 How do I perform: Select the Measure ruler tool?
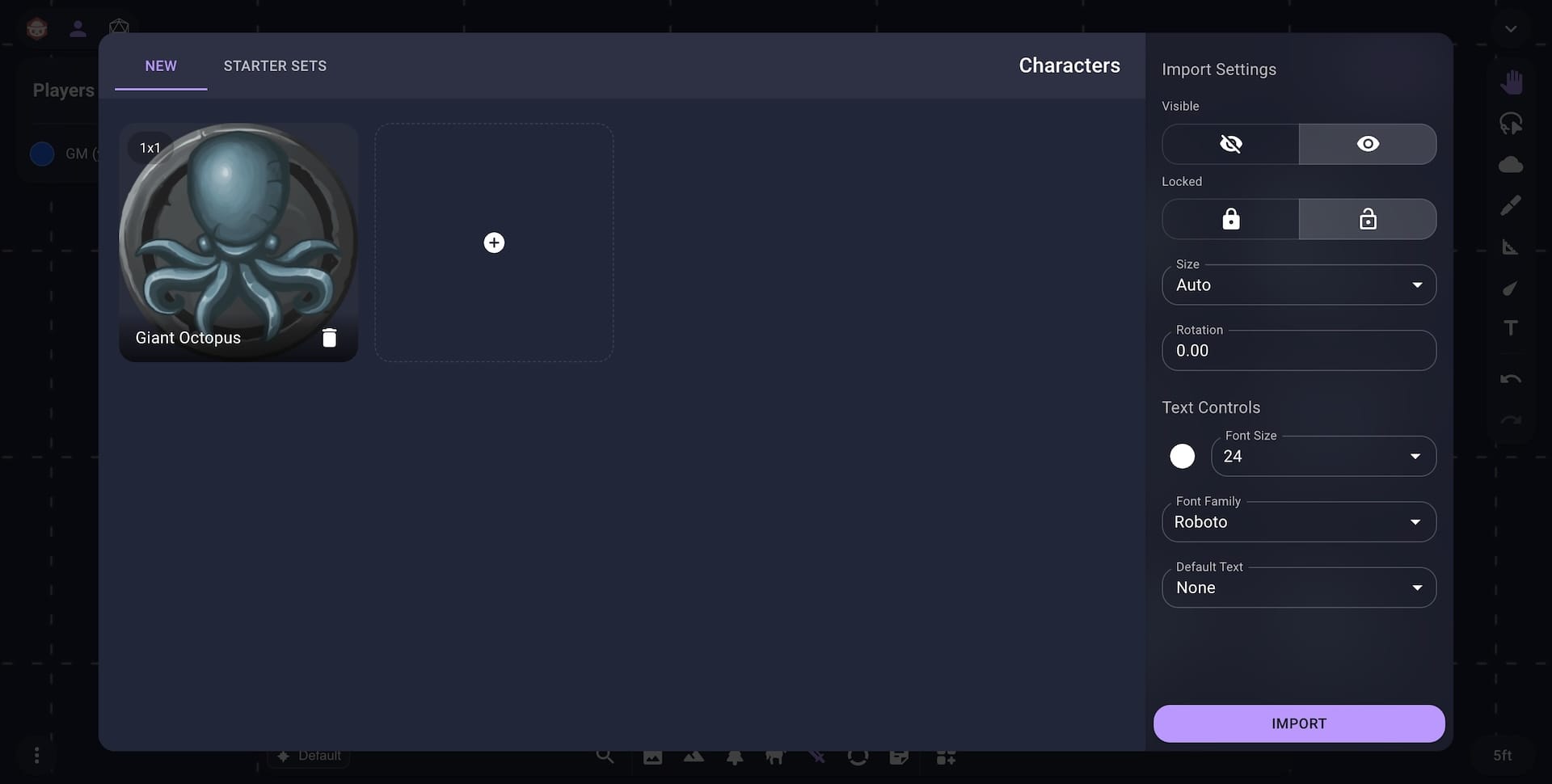click(x=1512, y=247)
